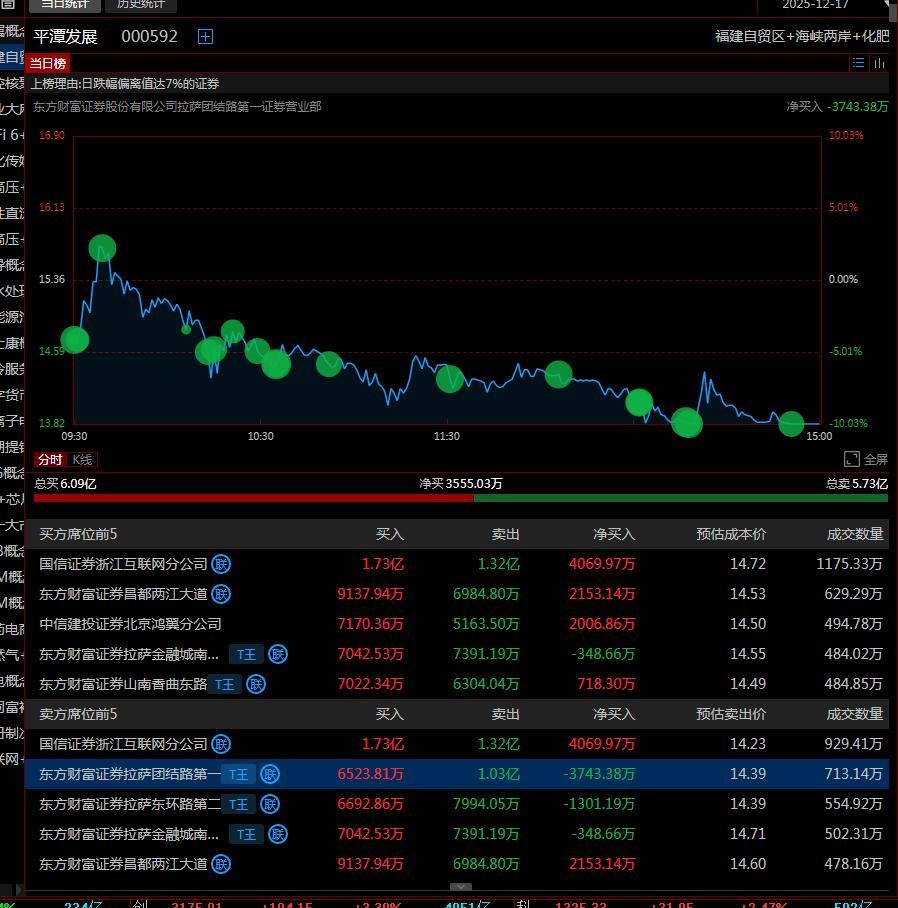Click 总买 6.09亿 label
Image resolution: width=898 pixels, height=908 pixels.
(x=65, y=484)
